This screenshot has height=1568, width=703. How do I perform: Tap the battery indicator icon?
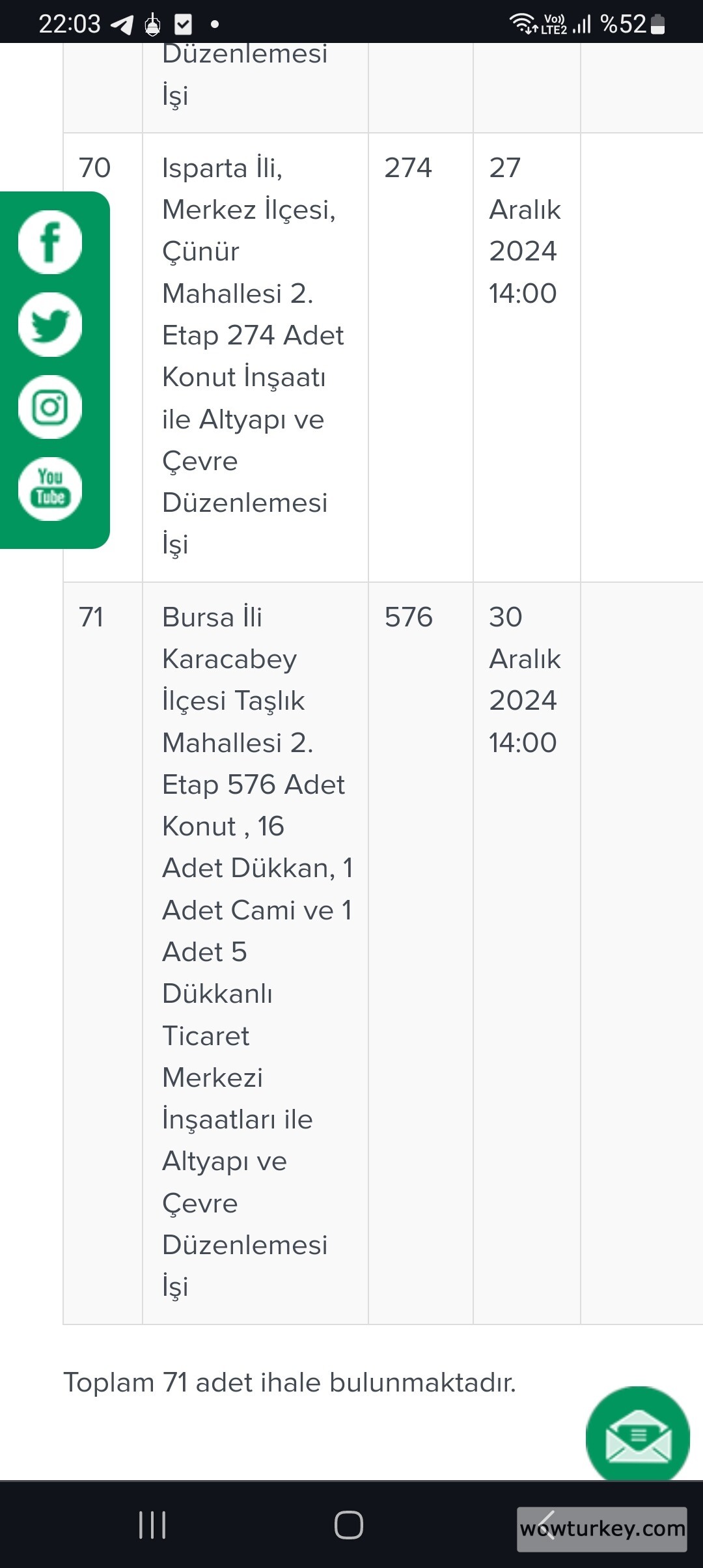click(658, 24)
